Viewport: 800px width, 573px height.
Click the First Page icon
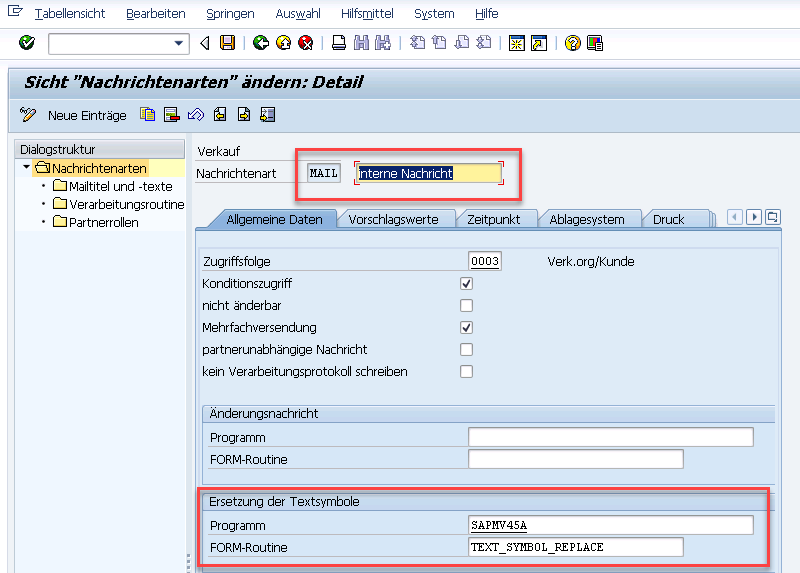(x=417, y=43)
